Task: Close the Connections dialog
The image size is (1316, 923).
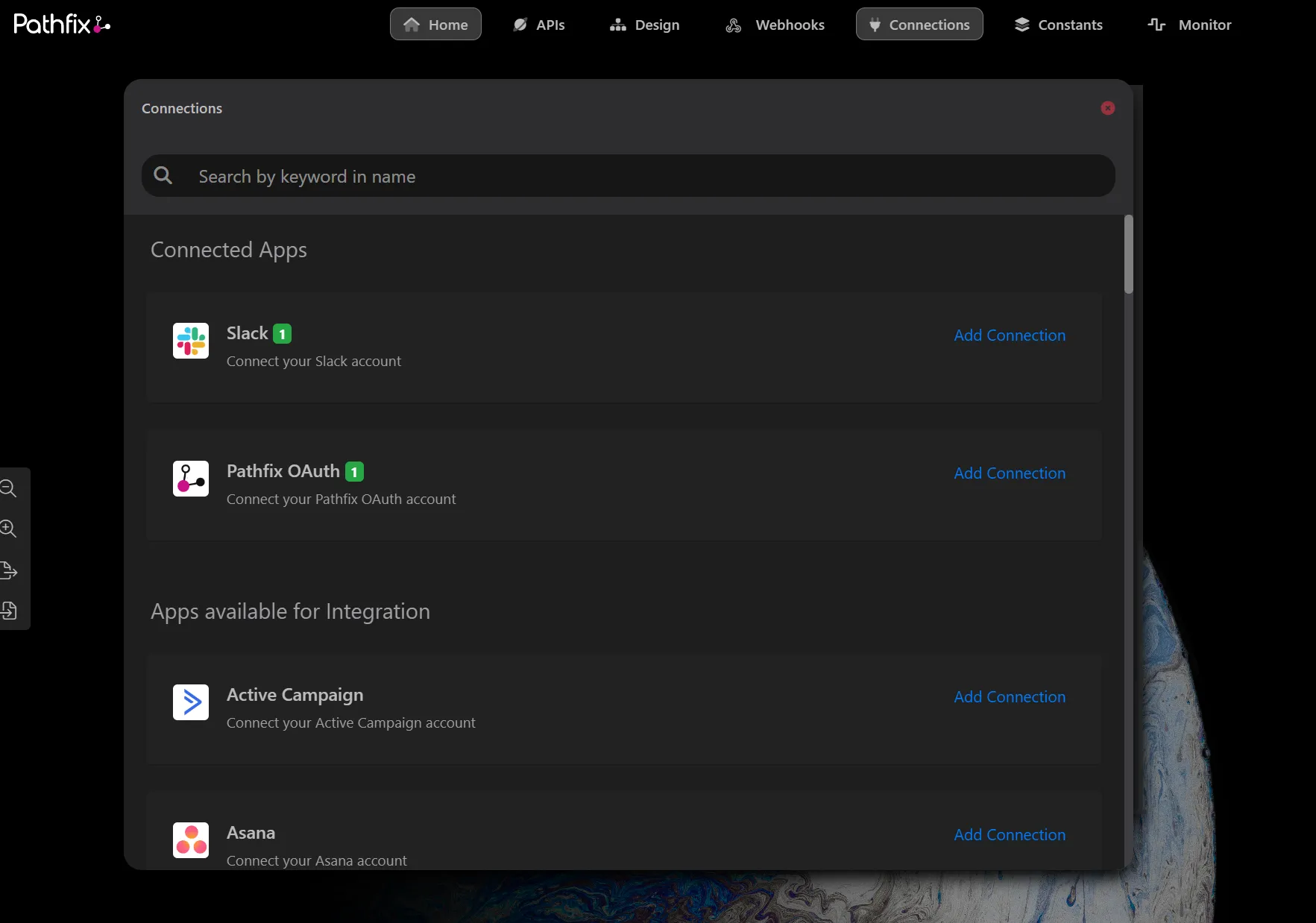Action: (1108, 108)
